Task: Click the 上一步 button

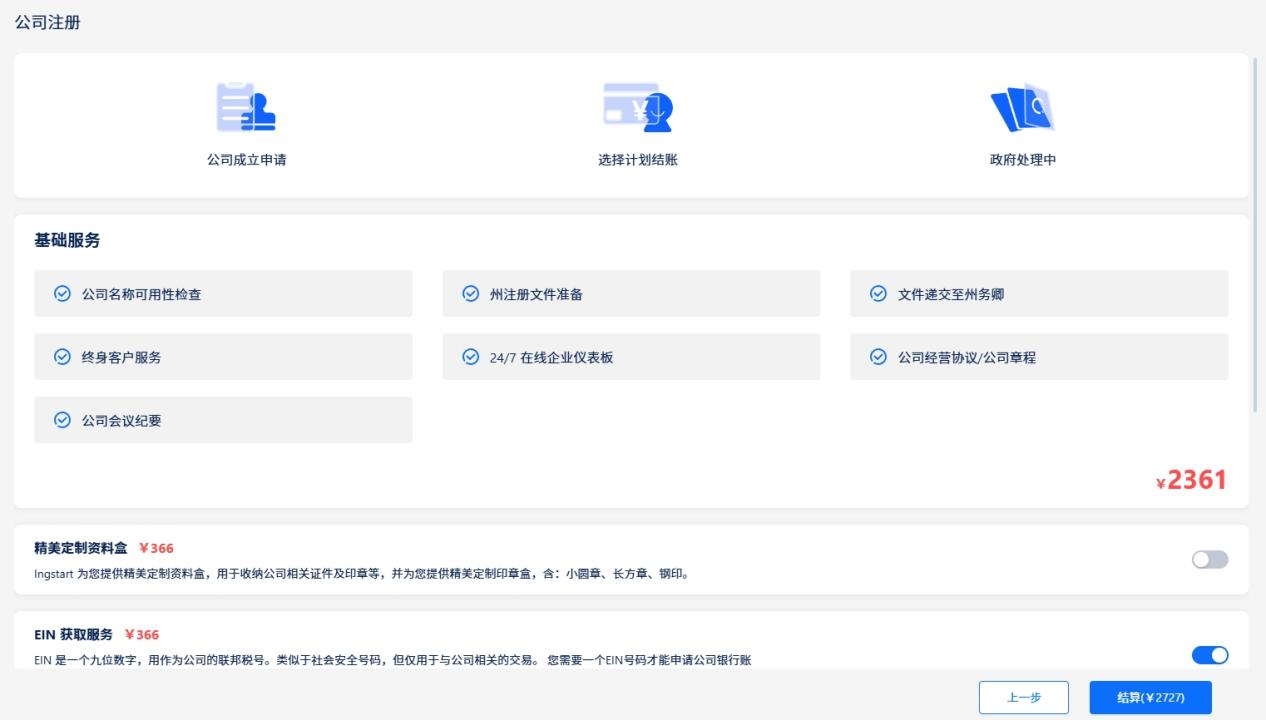Action: 1024,697
